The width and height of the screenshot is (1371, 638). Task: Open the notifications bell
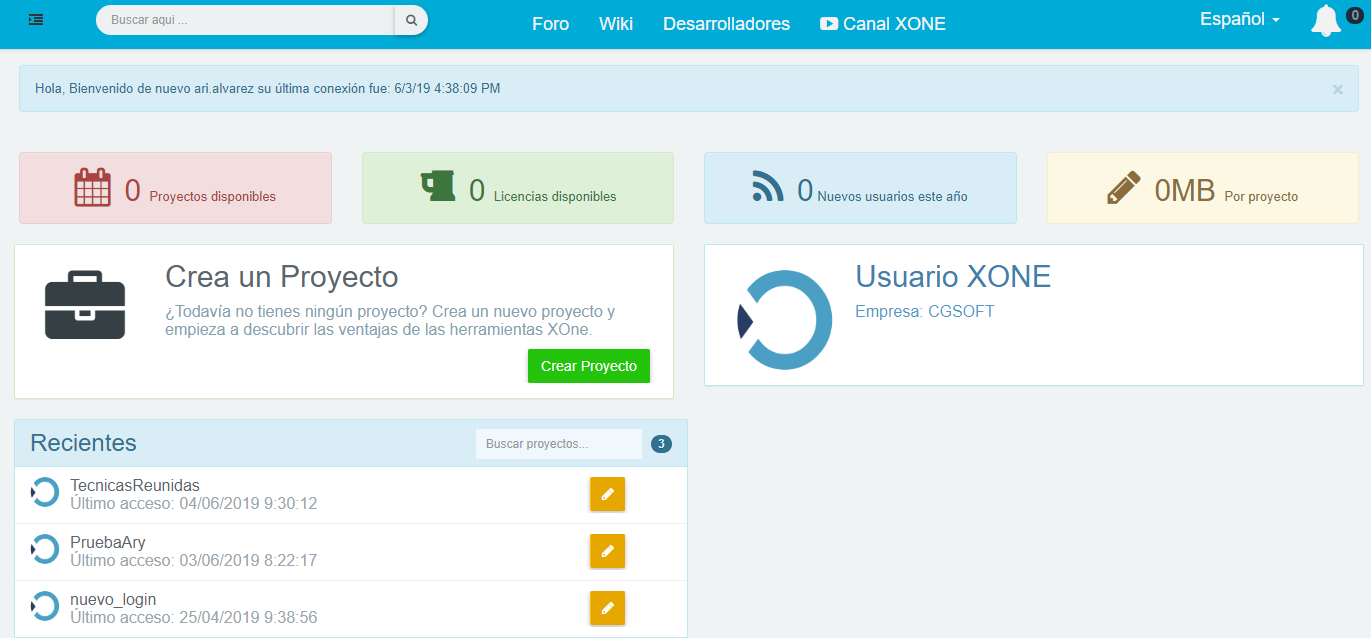point(1325,22)
